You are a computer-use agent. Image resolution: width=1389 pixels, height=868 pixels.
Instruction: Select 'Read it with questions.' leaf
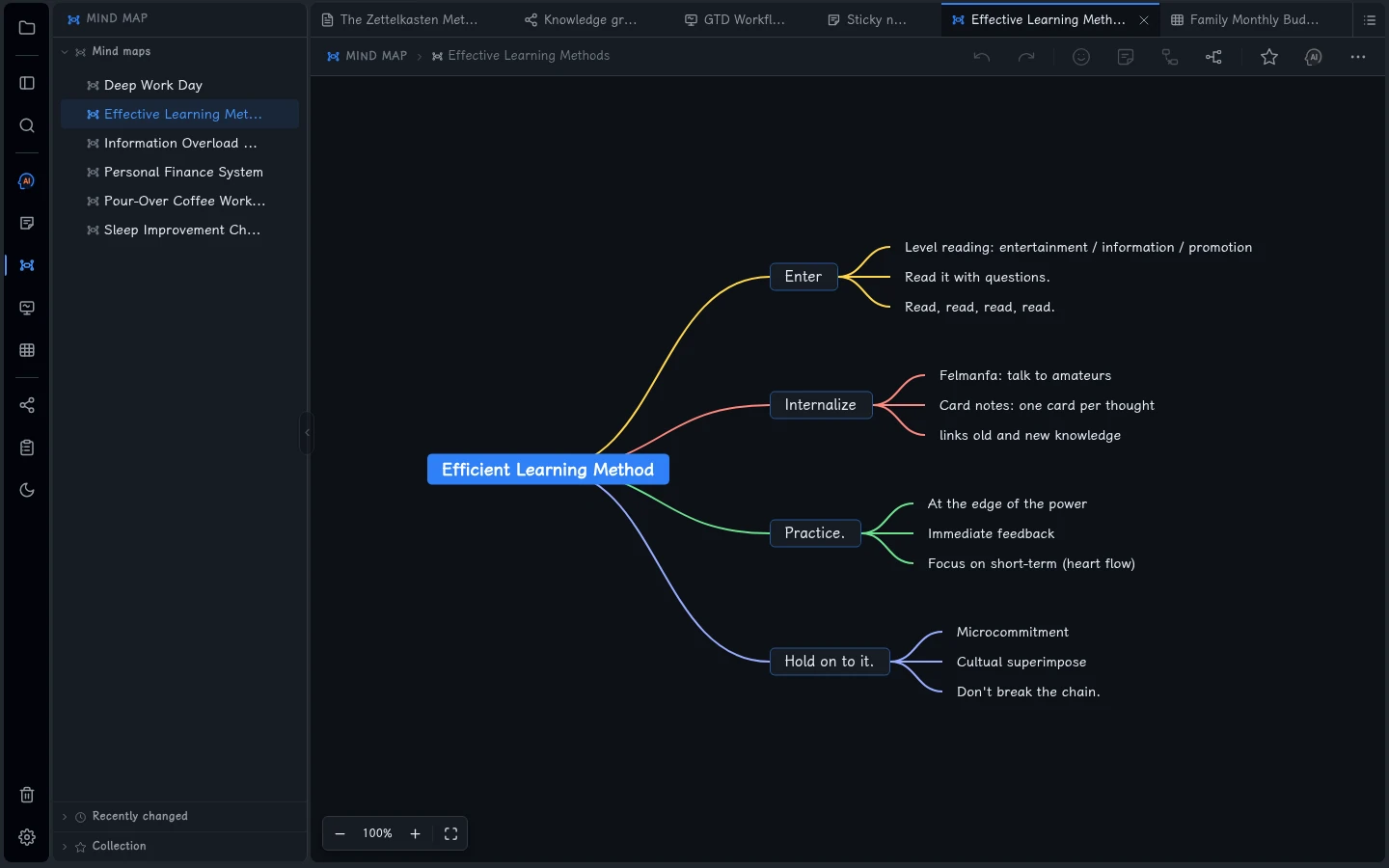(x=977, y=278)
